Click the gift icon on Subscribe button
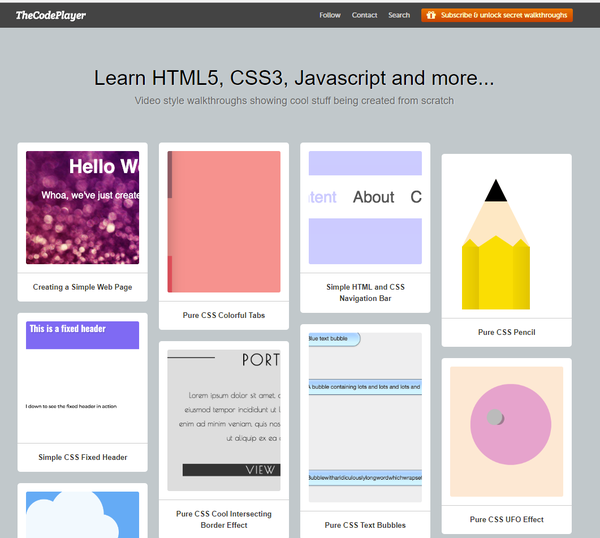Viewport: 600px width, 538px height. 431,15
